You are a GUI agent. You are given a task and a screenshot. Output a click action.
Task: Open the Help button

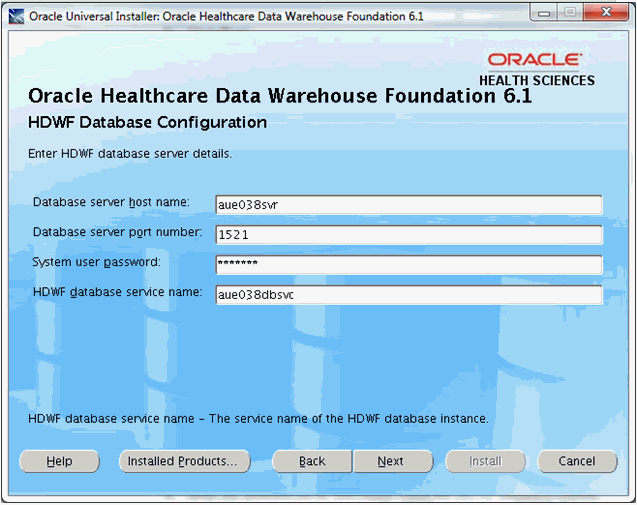(x=59, y=461)
